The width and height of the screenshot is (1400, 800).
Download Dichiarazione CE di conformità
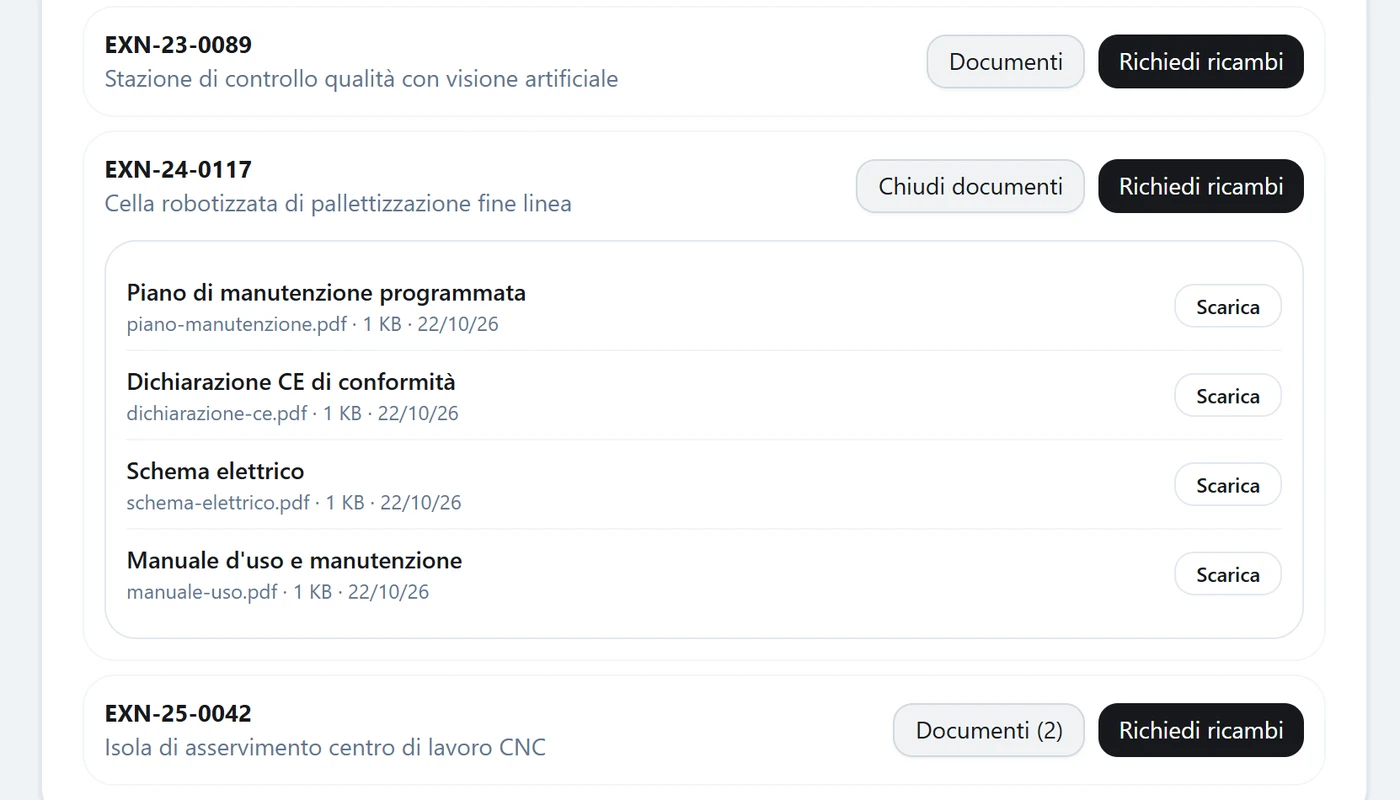pyautogui.click(x=1228, y=396)
